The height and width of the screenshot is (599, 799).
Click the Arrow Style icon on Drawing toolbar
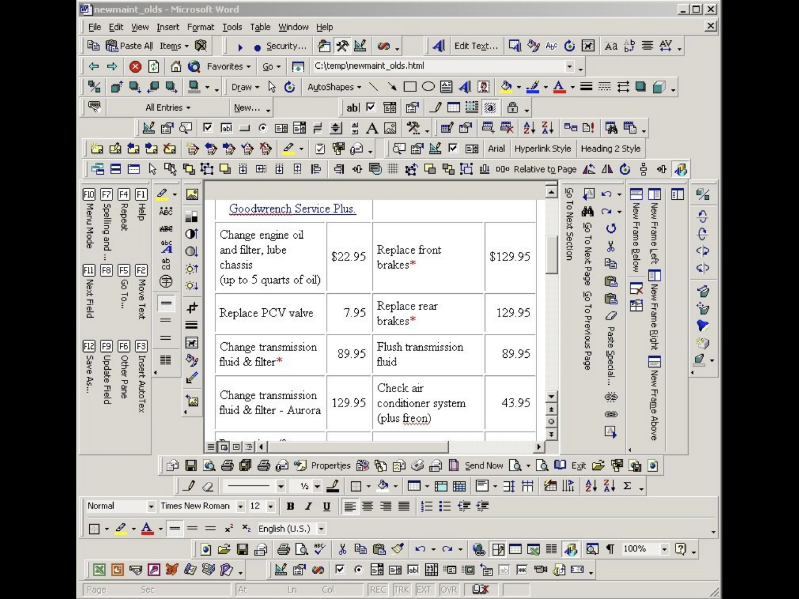tap(623, 87)
